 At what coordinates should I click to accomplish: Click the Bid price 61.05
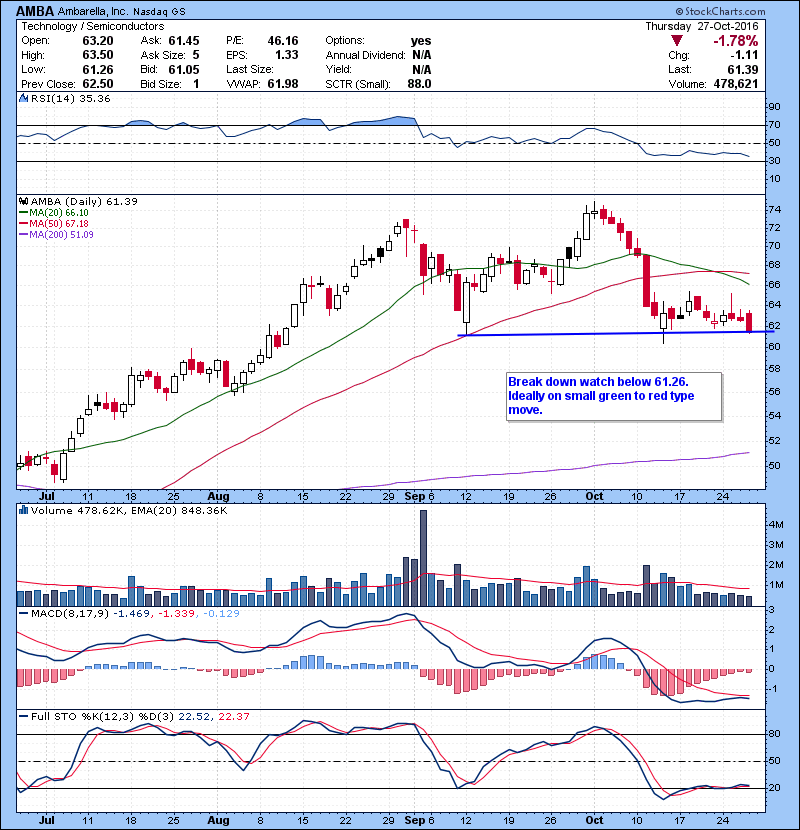[184, 69]
